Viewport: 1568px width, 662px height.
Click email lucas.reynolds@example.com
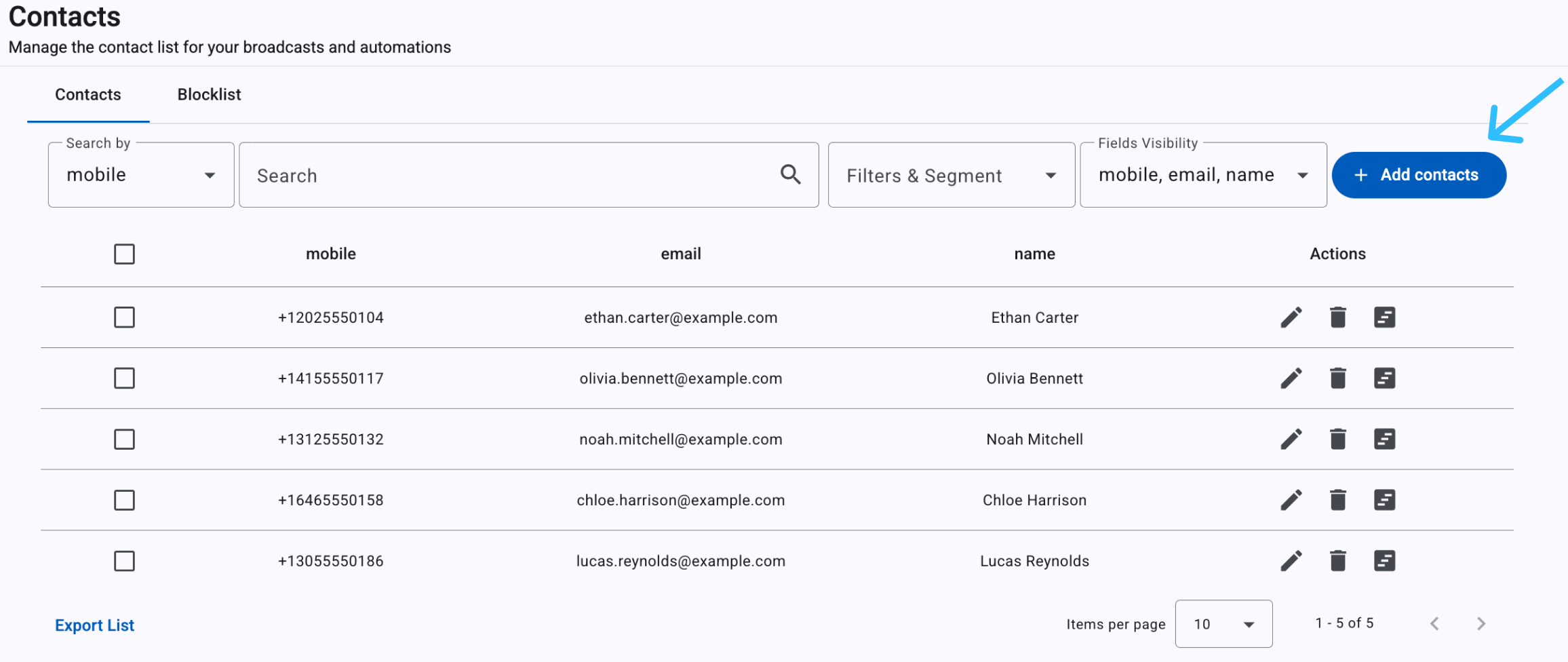[x=681, y=561]
